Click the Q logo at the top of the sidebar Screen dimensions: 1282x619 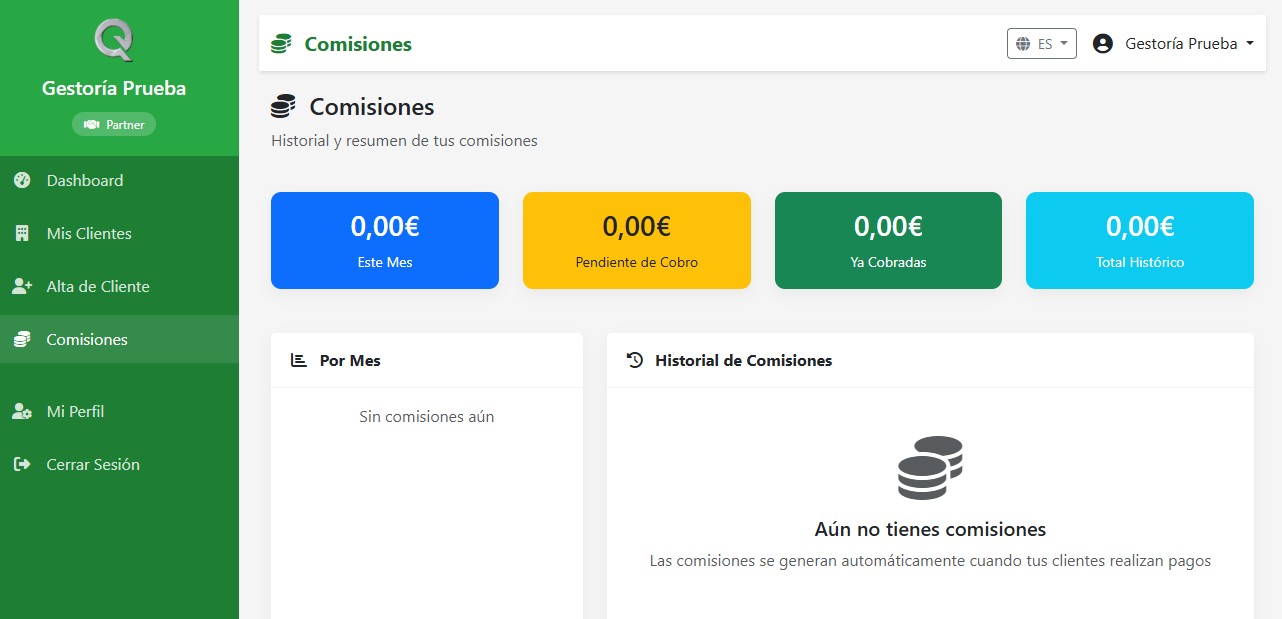coord(113,40)
